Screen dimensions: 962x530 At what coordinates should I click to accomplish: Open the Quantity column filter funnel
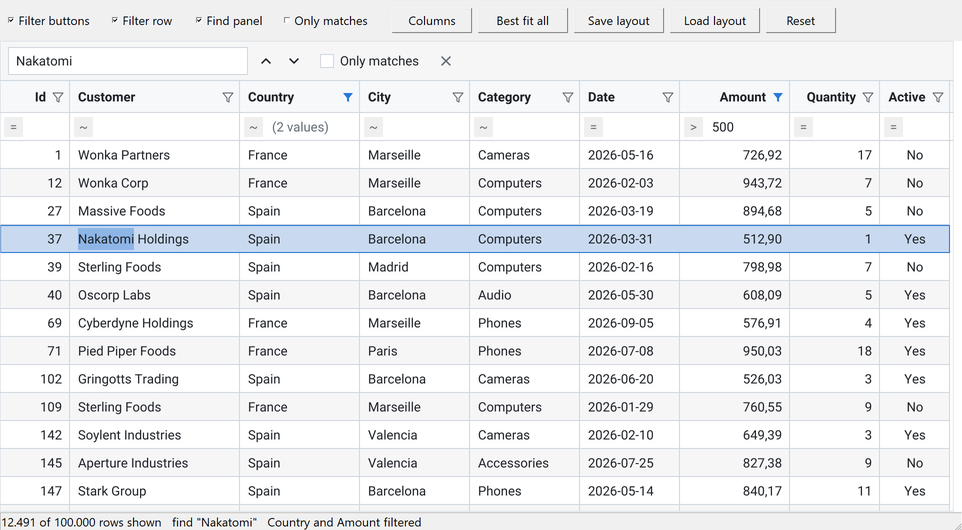868,97
